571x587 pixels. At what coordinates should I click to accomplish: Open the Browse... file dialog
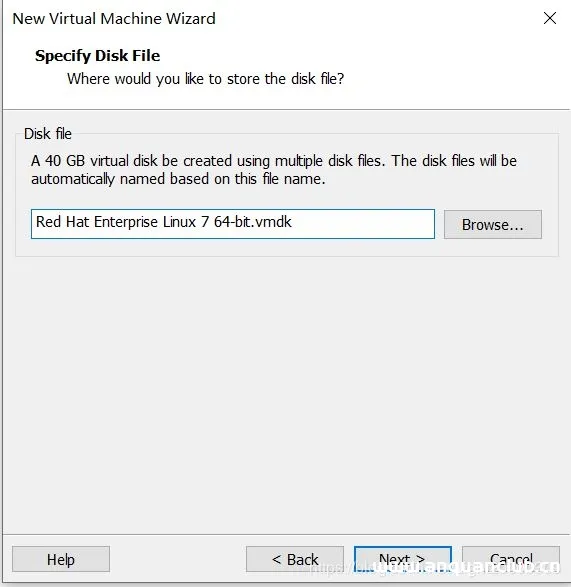(x=493, y=224)
